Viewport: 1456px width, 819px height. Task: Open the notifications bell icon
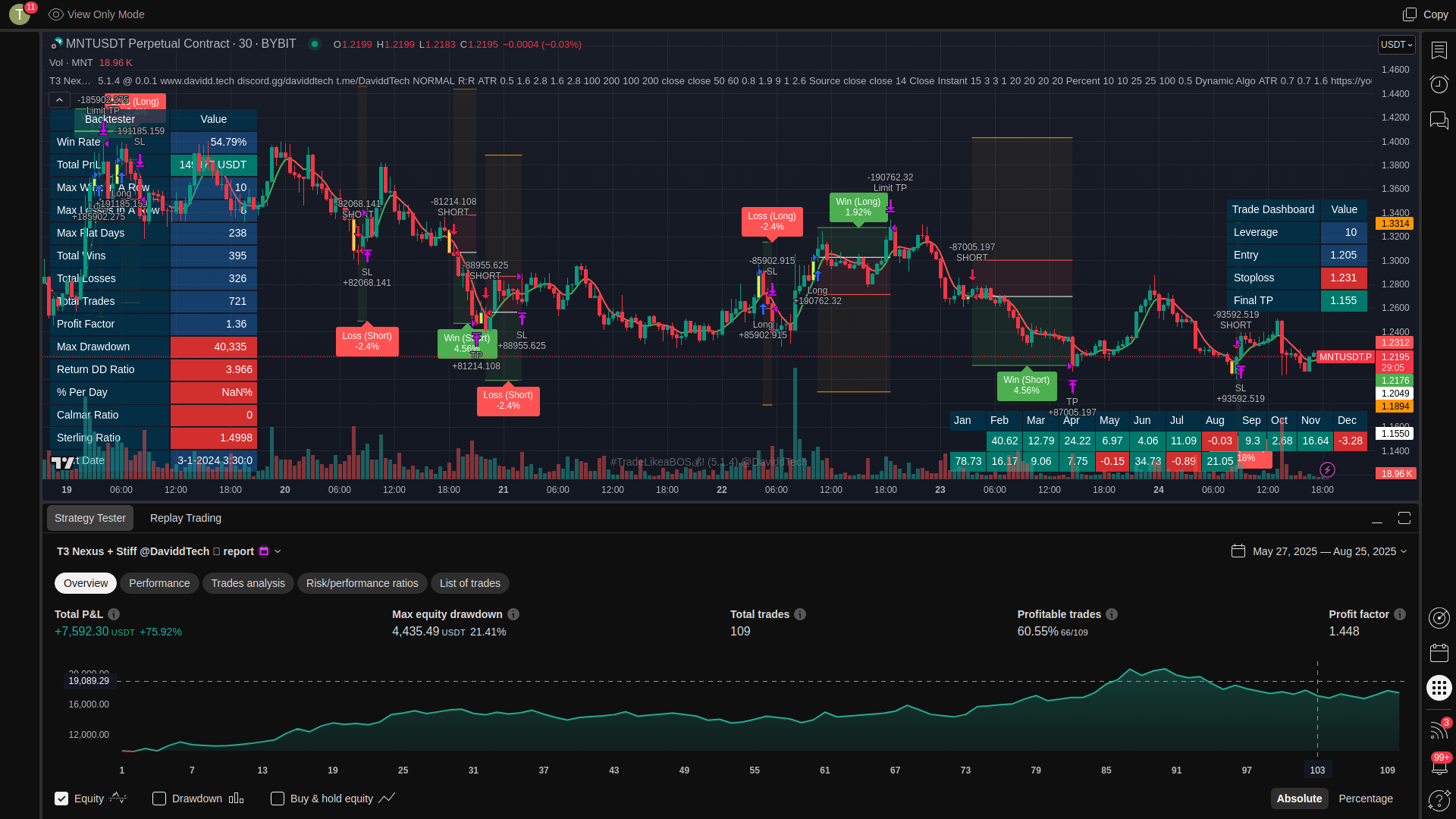click(x=1439, y=765)
